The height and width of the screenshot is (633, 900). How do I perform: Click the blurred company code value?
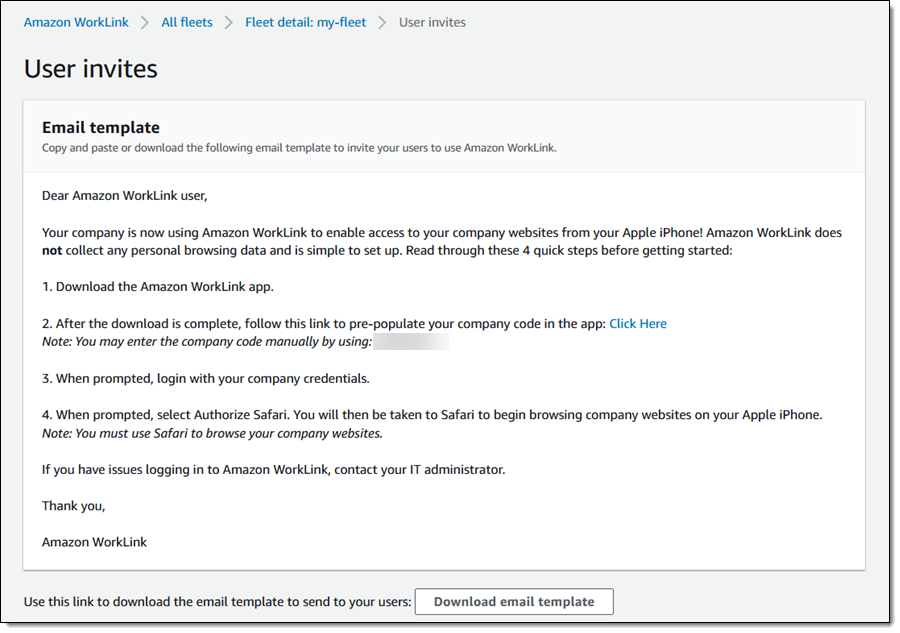point(411,342)
